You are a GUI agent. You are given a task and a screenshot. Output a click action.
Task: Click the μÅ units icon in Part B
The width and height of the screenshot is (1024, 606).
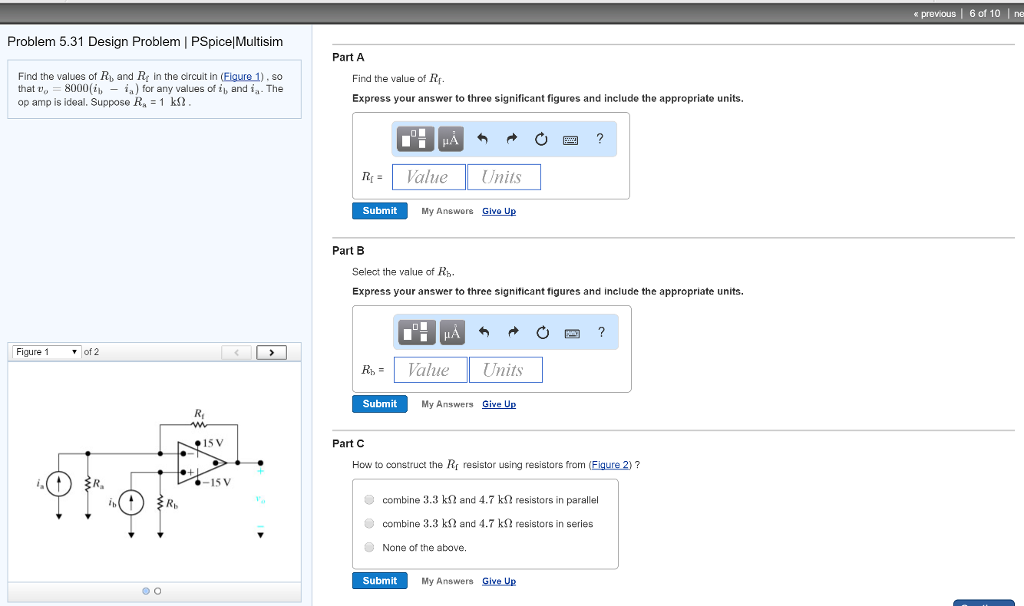[448, 331]
